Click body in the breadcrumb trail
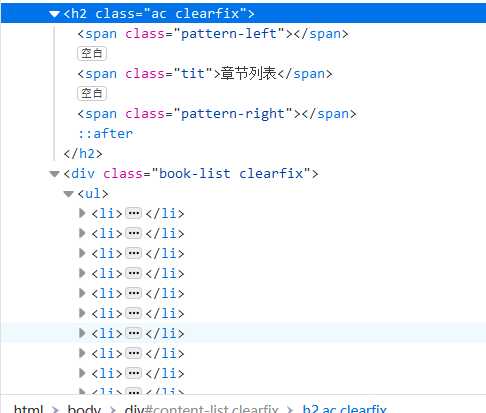The image size is (486, 413). click(x=84, y=409)
